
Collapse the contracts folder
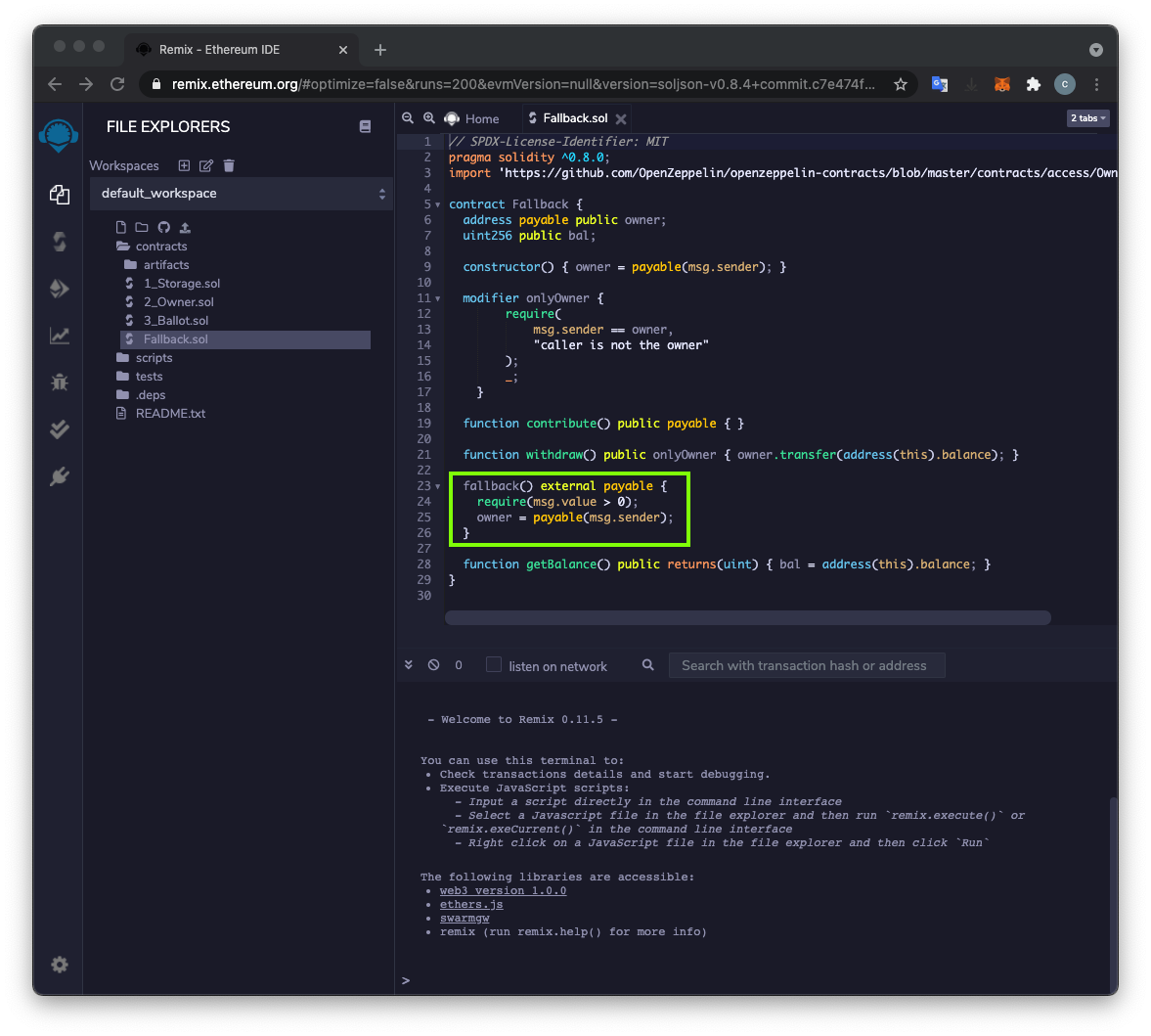point(160,247)
